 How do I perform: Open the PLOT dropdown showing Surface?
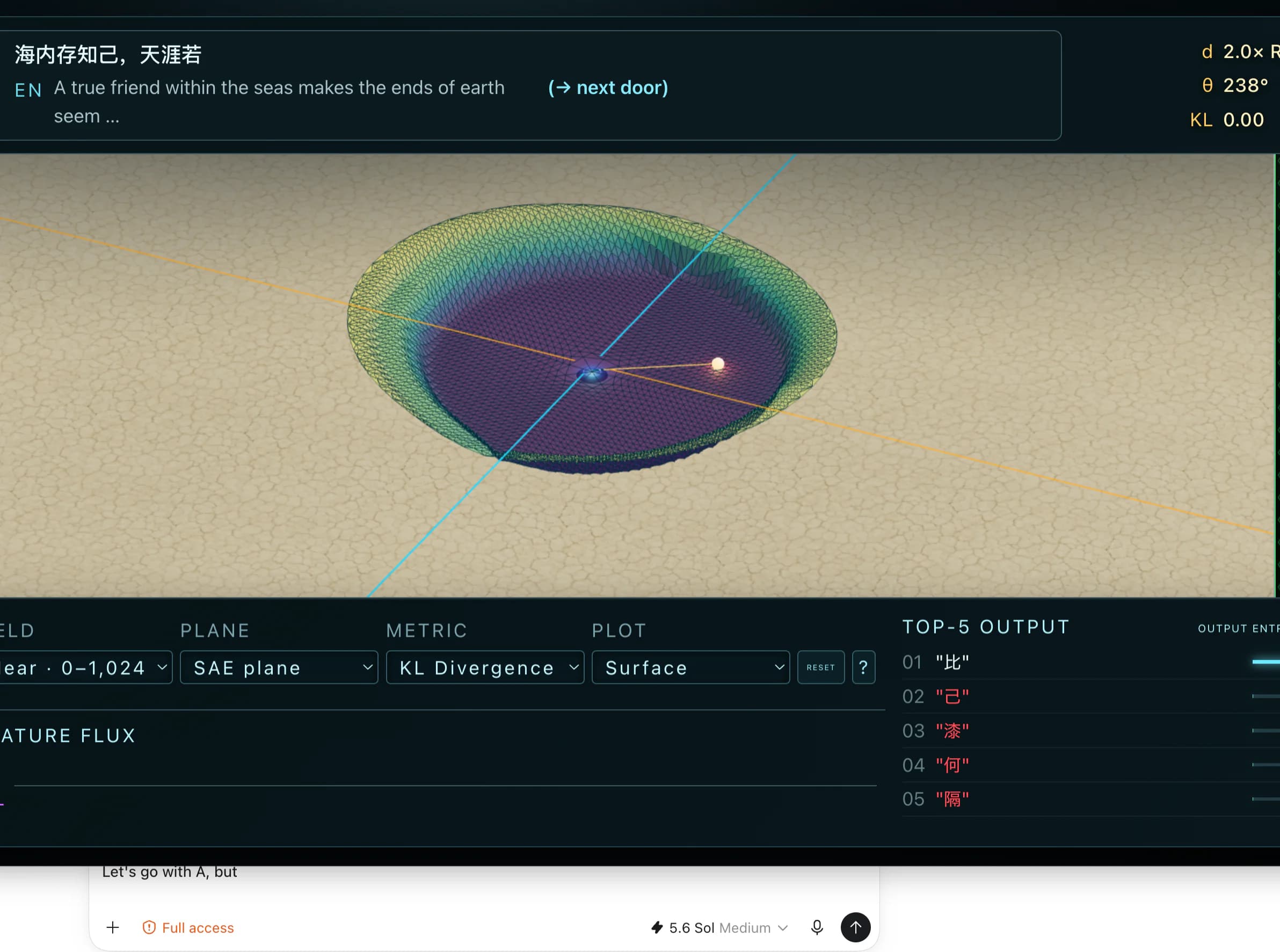tap(690, 667)
